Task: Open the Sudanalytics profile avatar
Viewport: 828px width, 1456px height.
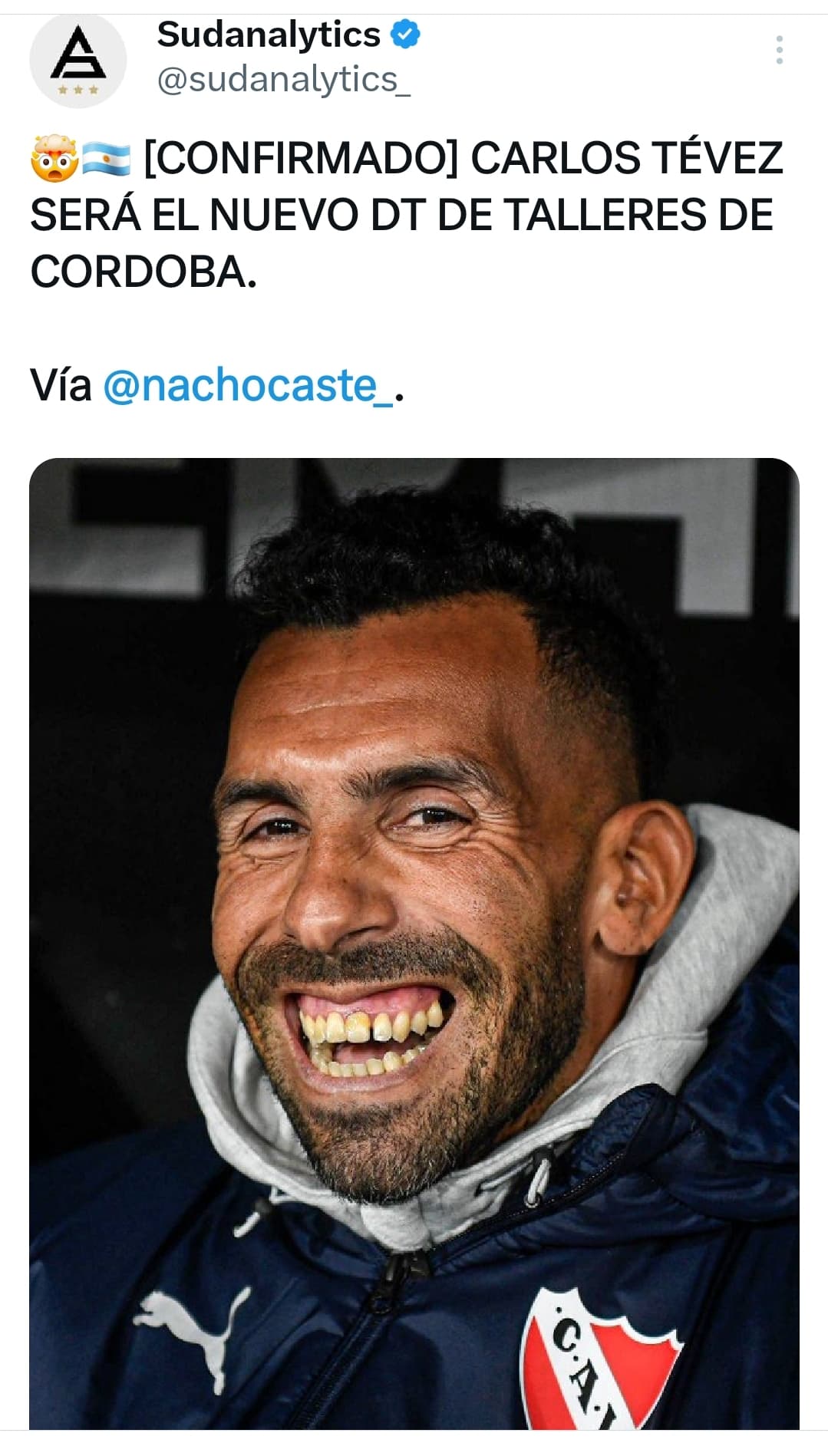Action: (x=78, y=59)
